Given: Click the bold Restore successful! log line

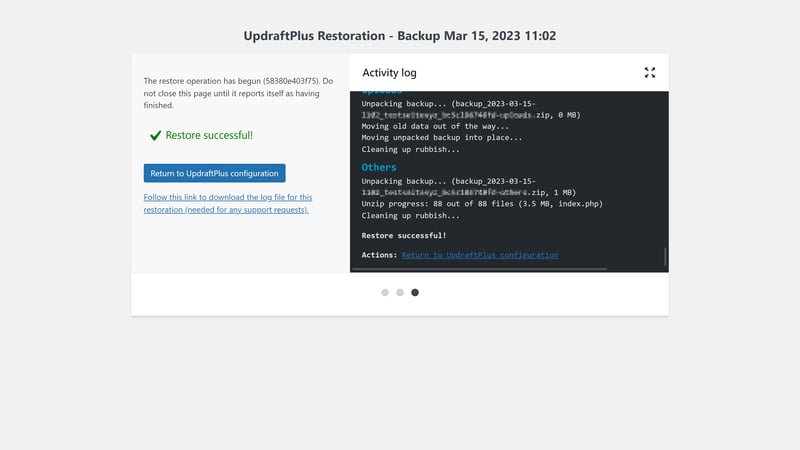Looking at the screenshot, I should coord(404,235).
